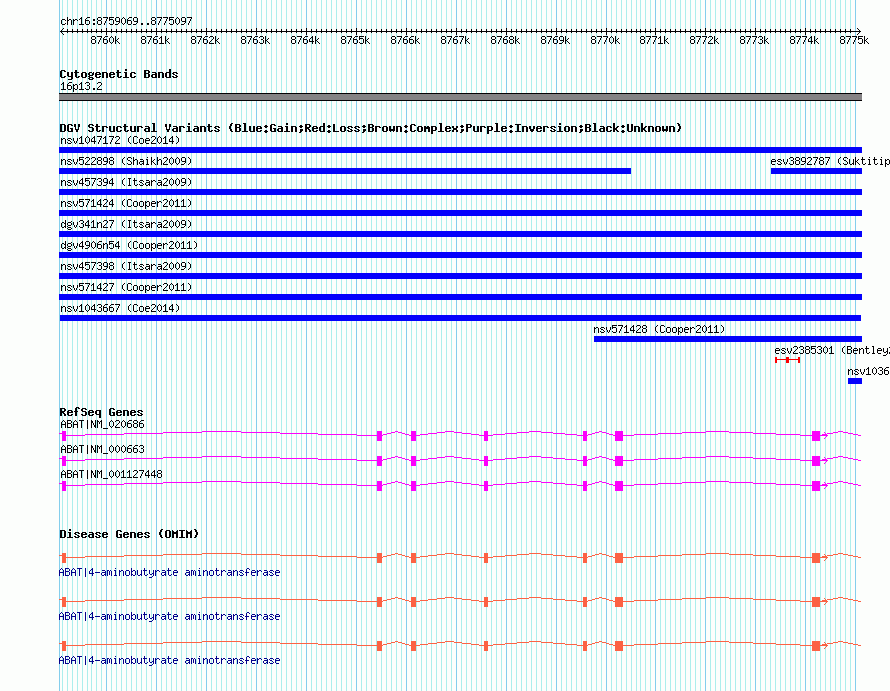Select the gray 16p13.2 cytoband bar
The width and height of the screenshot is (890, 691).
460,97
